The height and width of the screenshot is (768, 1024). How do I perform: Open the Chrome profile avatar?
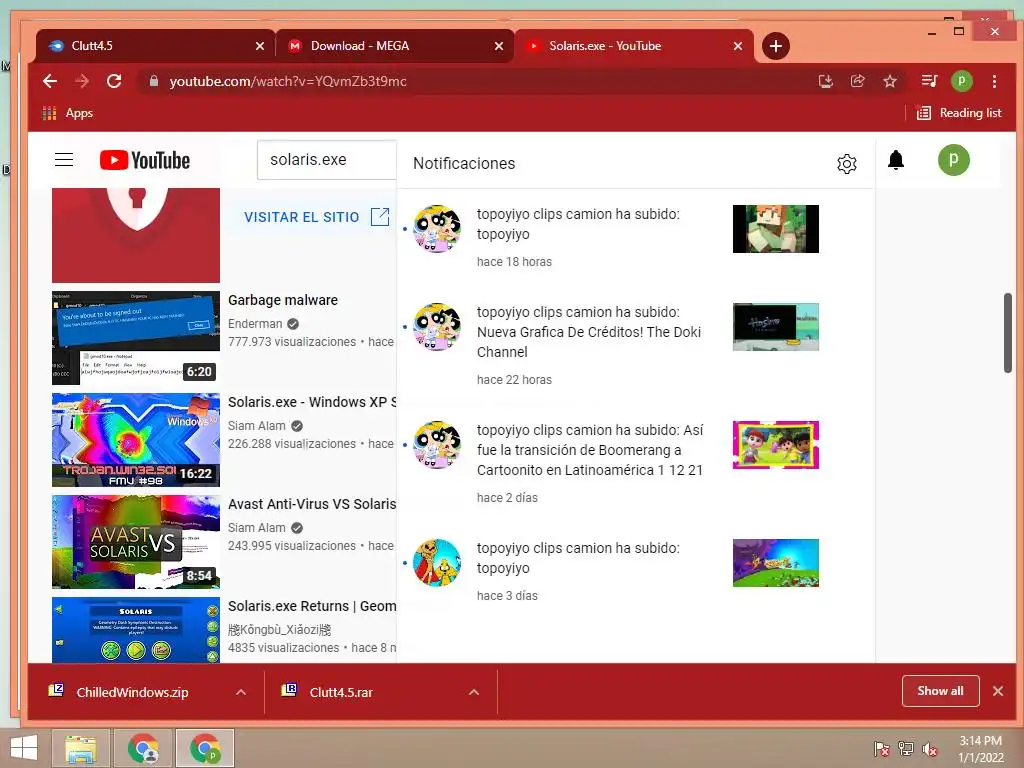pos(961,81)
